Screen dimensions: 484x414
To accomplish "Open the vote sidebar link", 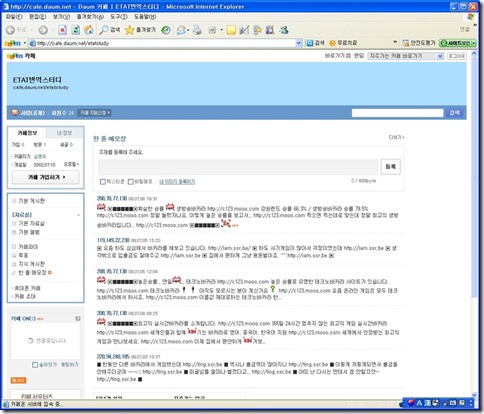I will click(x=23, y=255).
